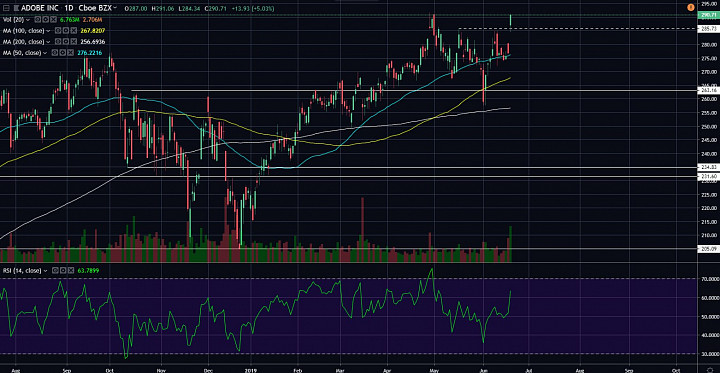Click the orange volume average 2.706M
This screenshot has height=373, width=720.
[92, 20]
